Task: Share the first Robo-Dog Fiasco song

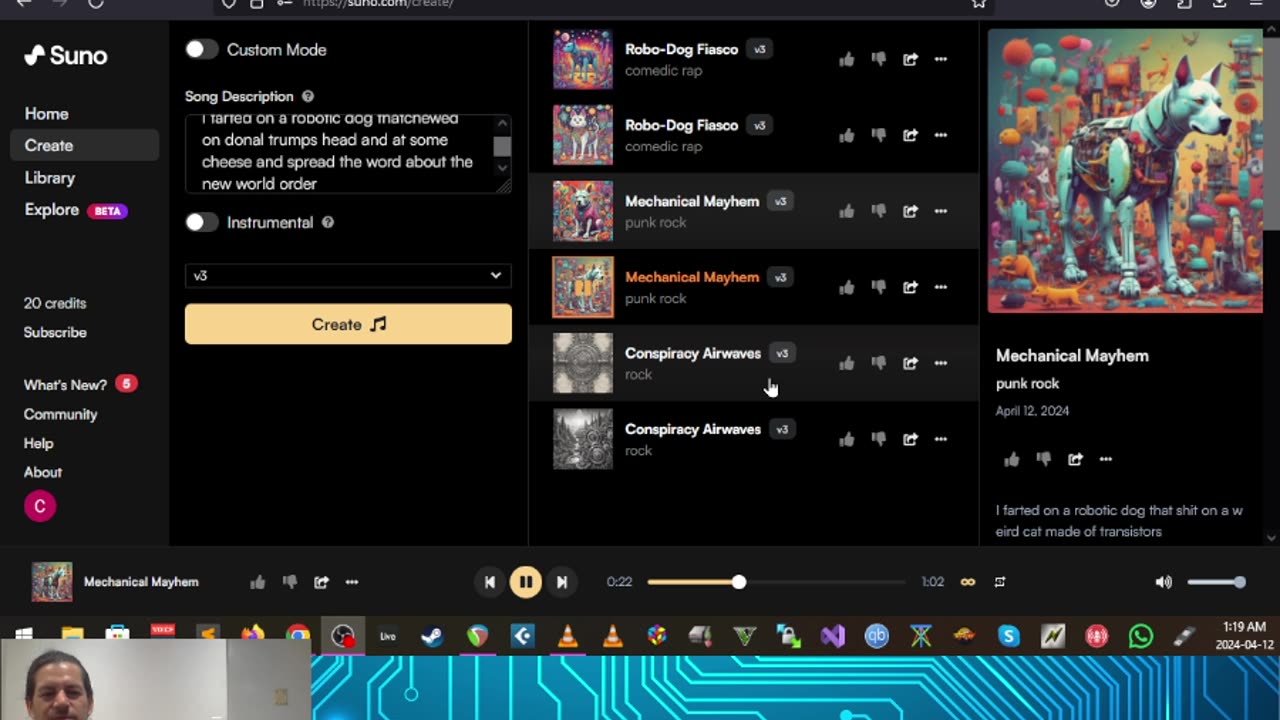Action: pyautogui.click(x=910, y=59)
